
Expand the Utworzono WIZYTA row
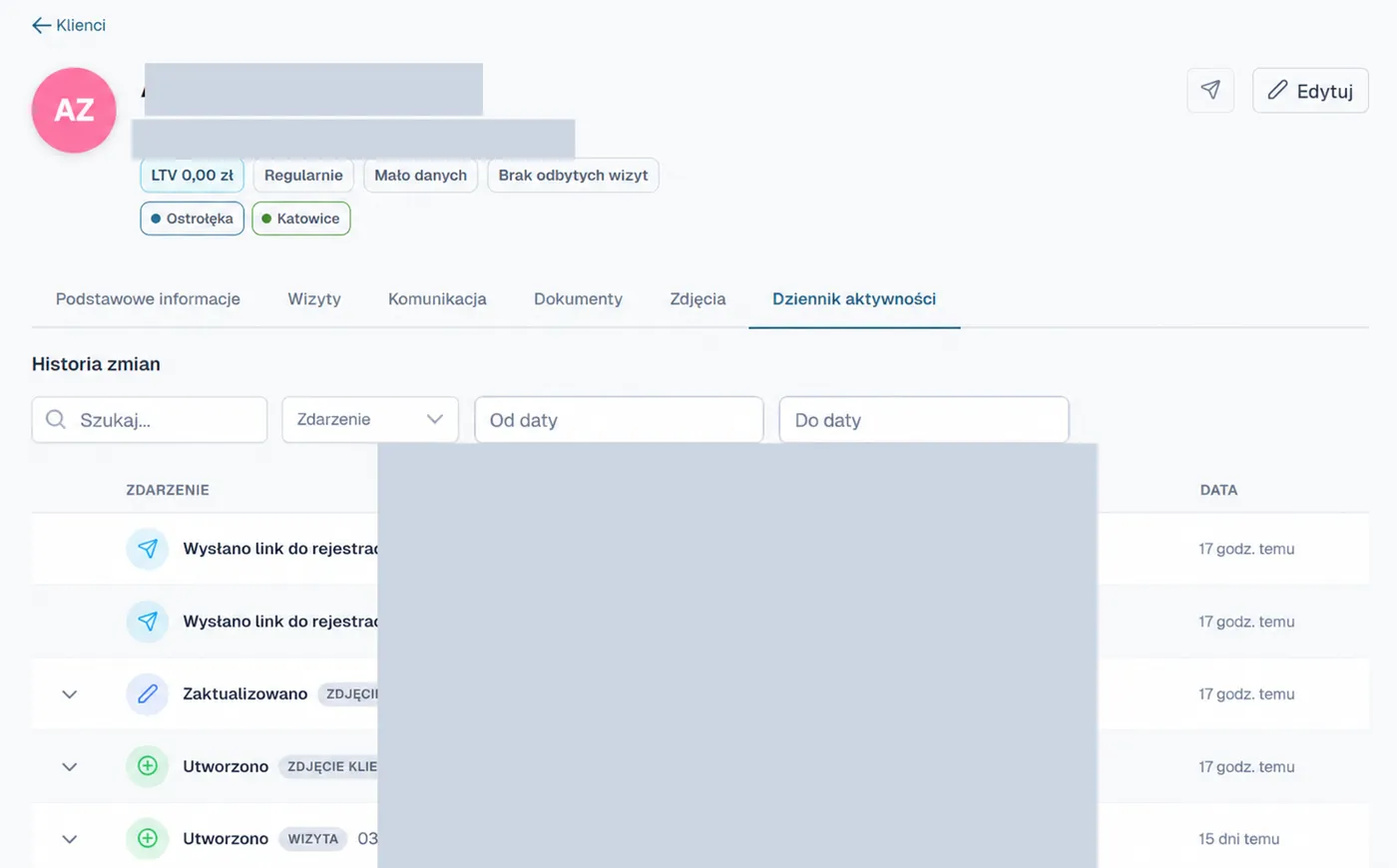[69, 839]
